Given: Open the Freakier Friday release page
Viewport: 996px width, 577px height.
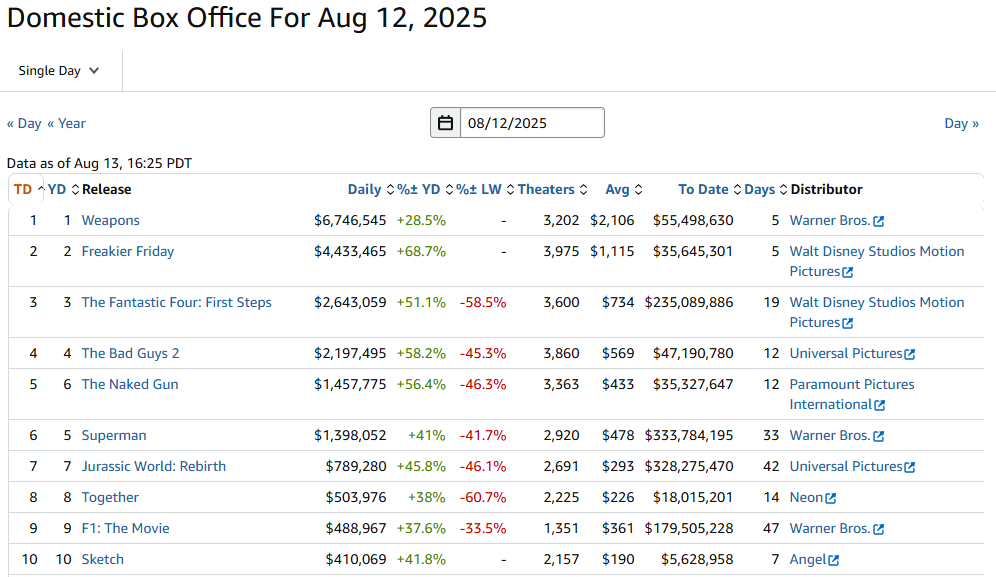Looking at the screenshot, I should click(128, 252).
